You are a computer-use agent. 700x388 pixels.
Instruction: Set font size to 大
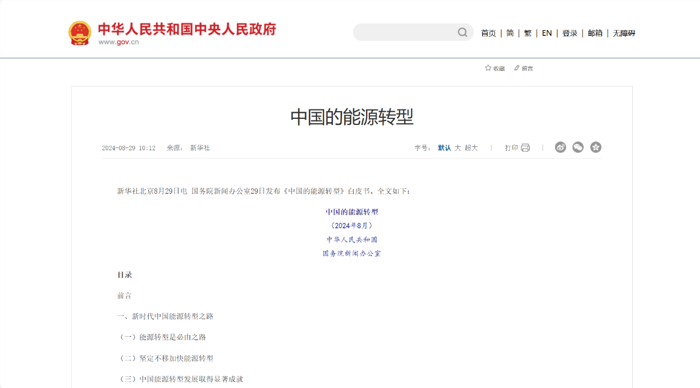pyautogui.click(x=458, y=148)
